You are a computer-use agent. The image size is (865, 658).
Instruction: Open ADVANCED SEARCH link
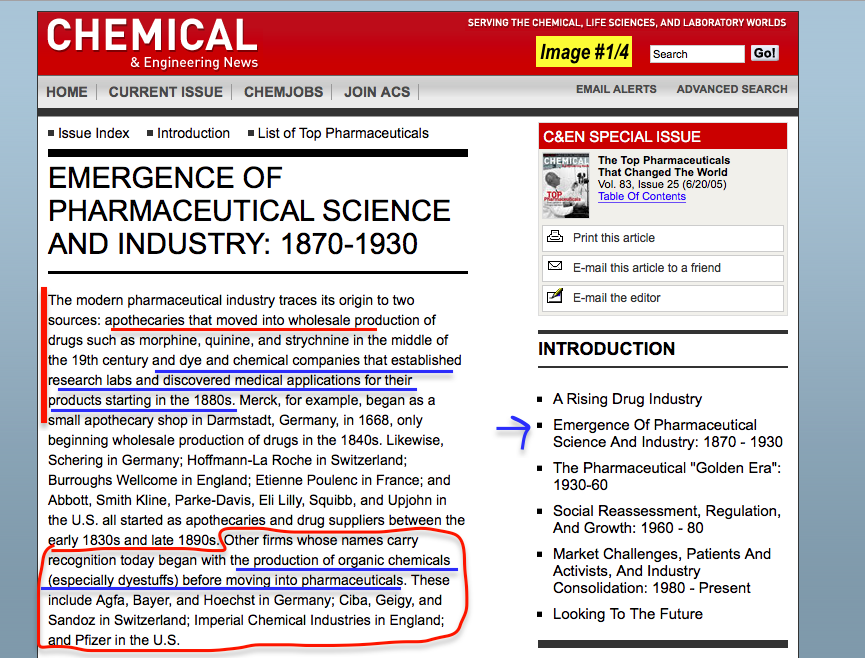click(x=732, y=89)
